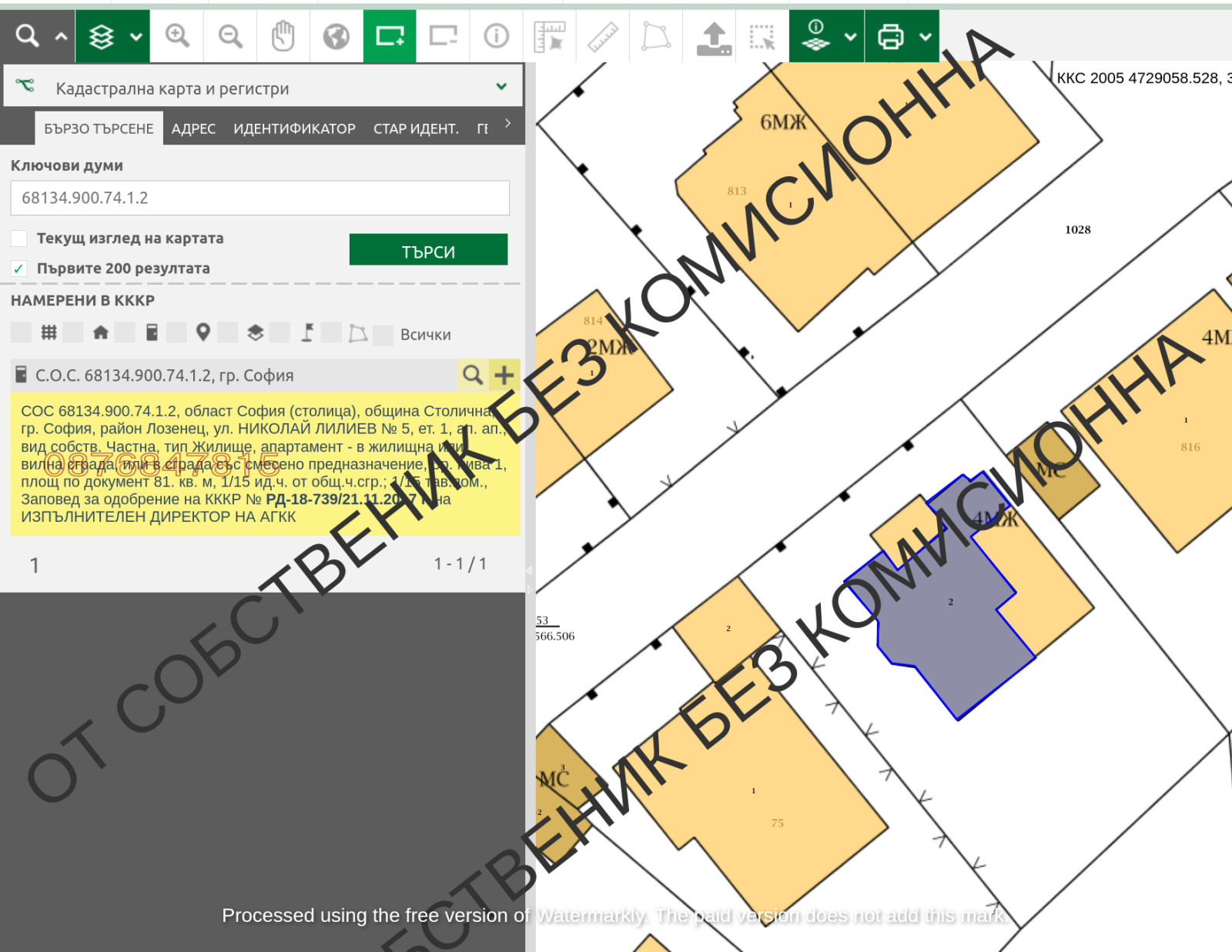Click the zoom out magnifier tool

click(x=230, y=36)
